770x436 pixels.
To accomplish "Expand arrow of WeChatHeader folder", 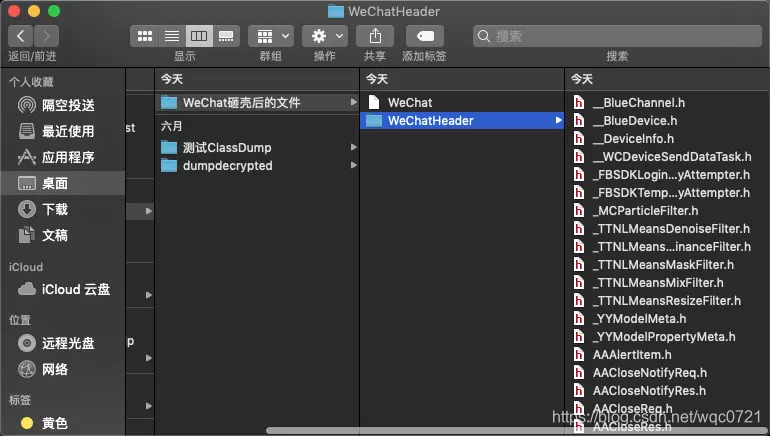I will (x=558, y=120).
